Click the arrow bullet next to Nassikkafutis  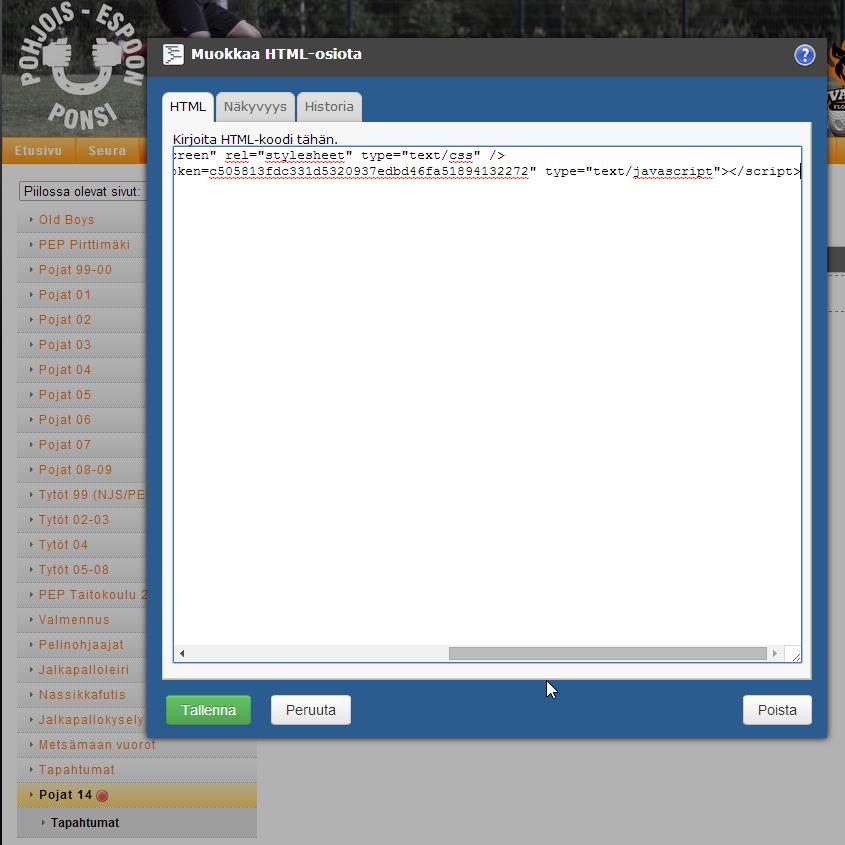tap(31, 695)
